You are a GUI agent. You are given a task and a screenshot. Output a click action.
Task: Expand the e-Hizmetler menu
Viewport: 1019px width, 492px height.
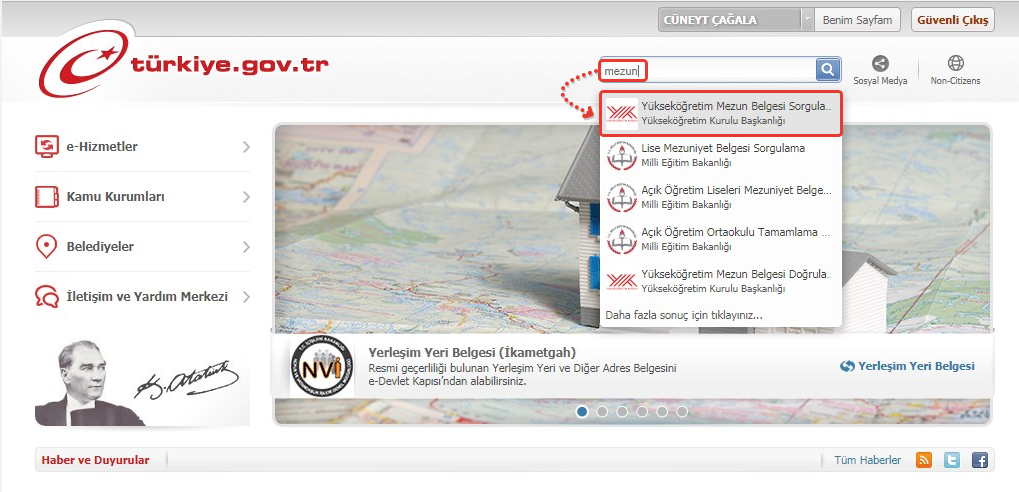click(x=141, y=147)
